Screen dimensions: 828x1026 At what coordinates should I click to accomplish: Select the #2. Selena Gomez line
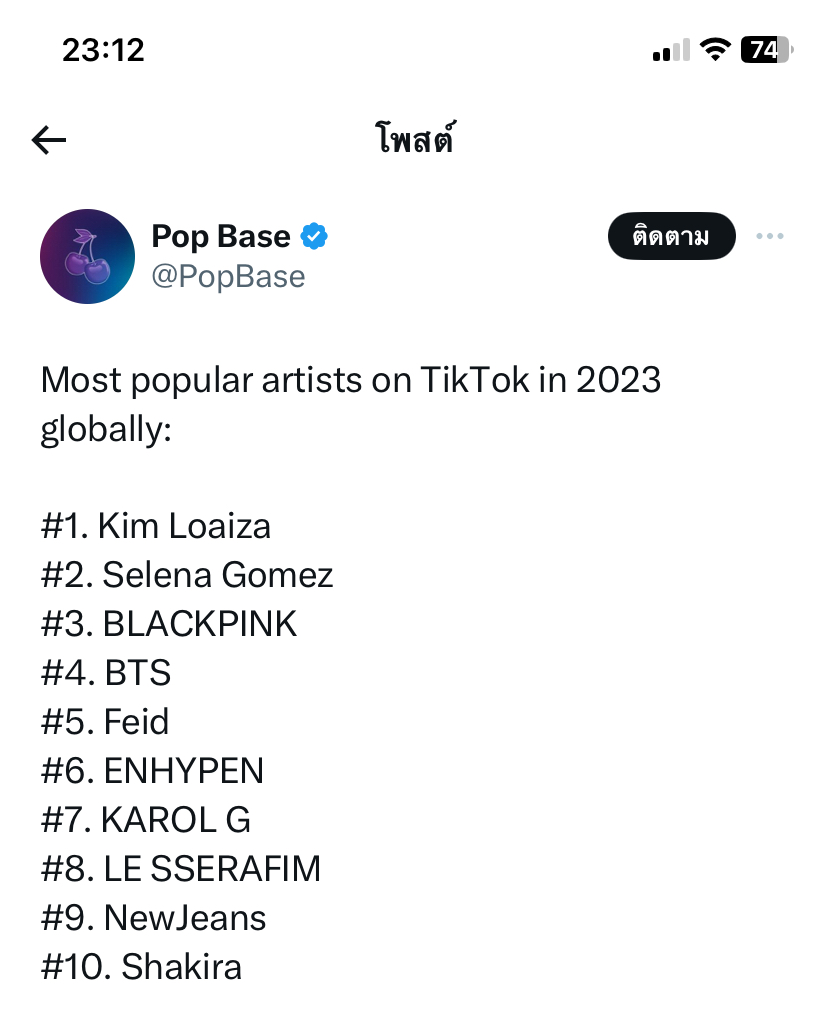pos(187,575)
